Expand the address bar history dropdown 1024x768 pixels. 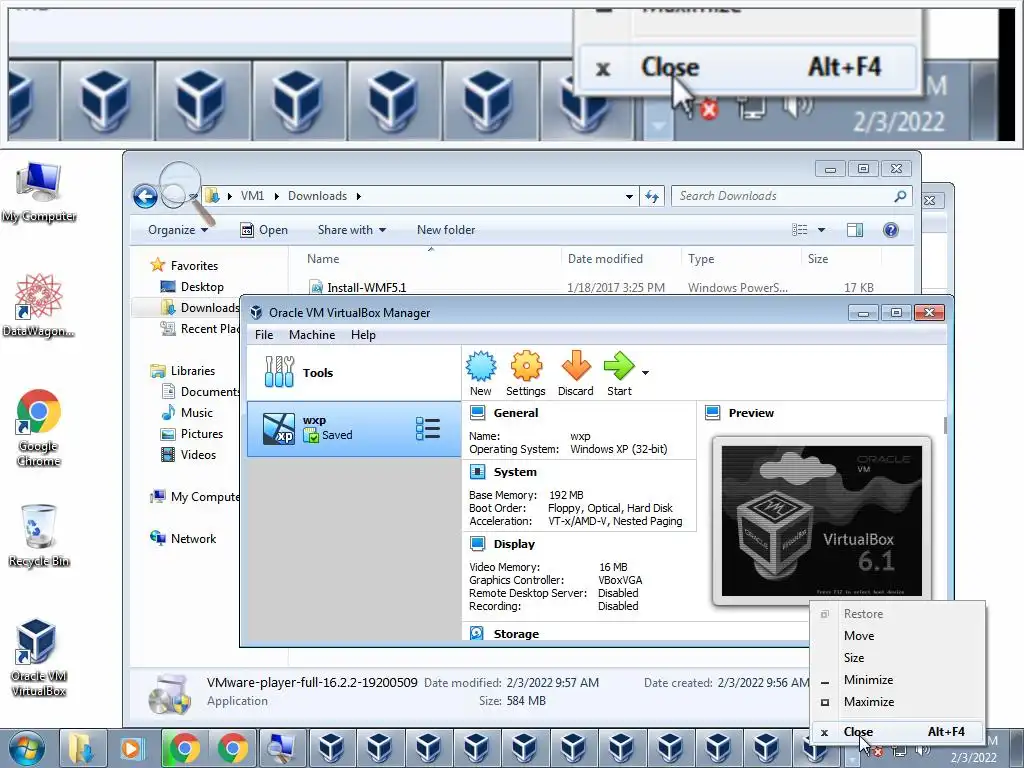coord(629,196)
